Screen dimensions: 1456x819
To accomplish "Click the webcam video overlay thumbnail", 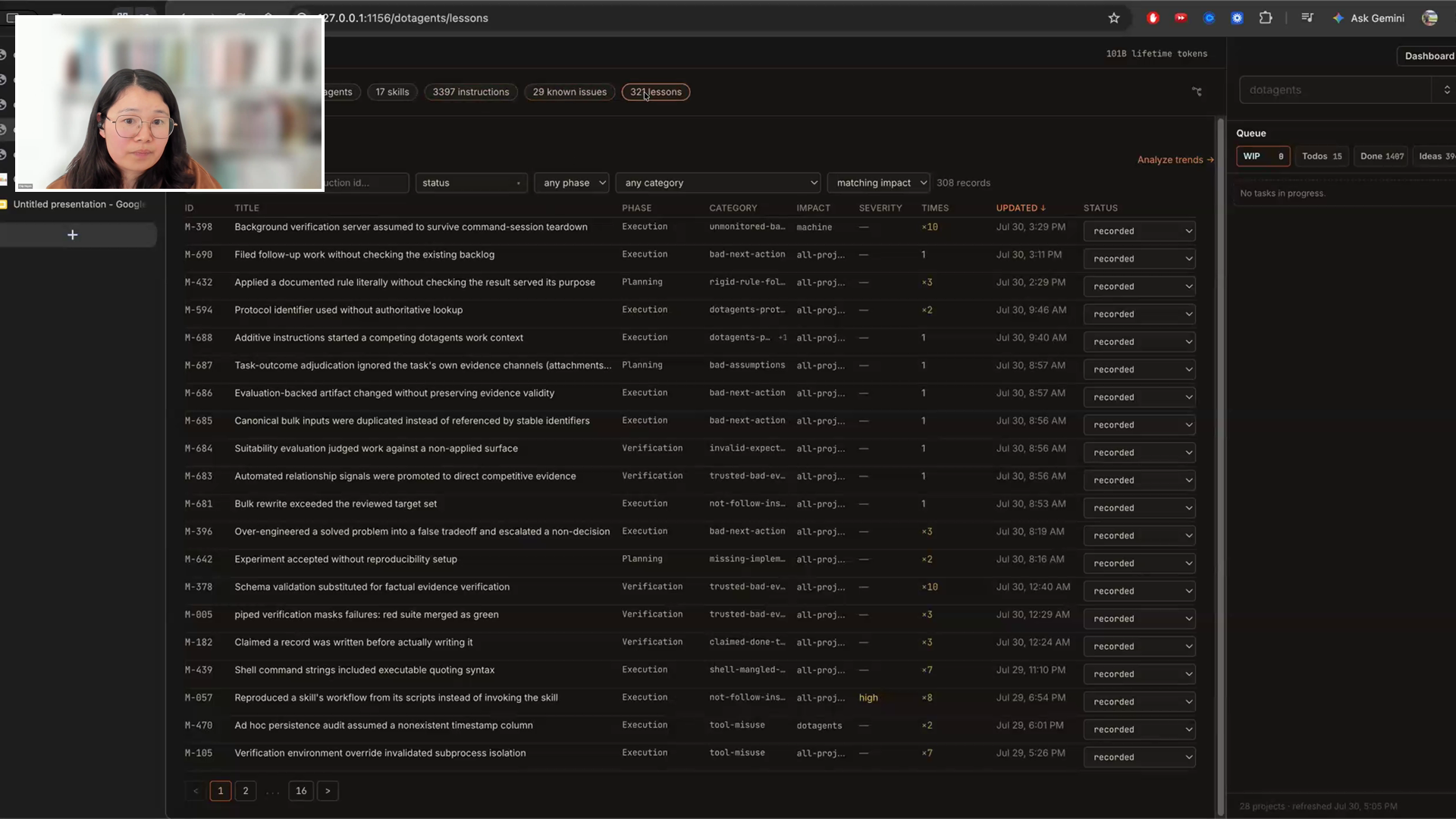I will coord(169,102).
